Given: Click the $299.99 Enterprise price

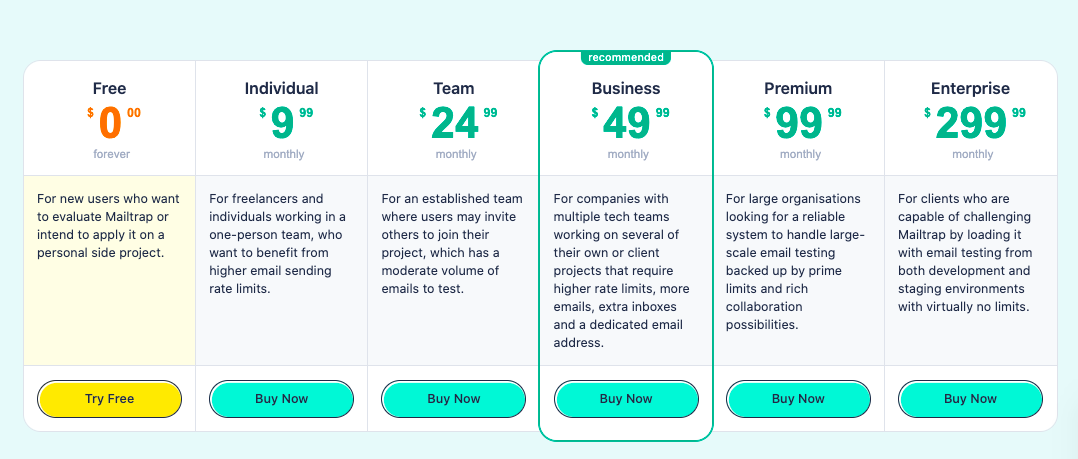Looking at the screenshot, I should click(973, 123).
